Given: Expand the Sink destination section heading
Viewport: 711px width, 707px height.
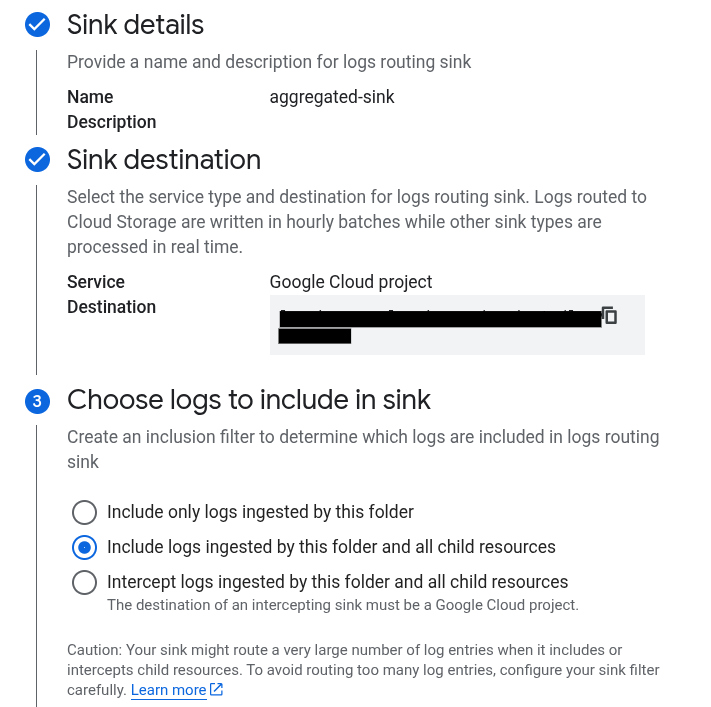Looking at the screenshot, I should 164,160.
